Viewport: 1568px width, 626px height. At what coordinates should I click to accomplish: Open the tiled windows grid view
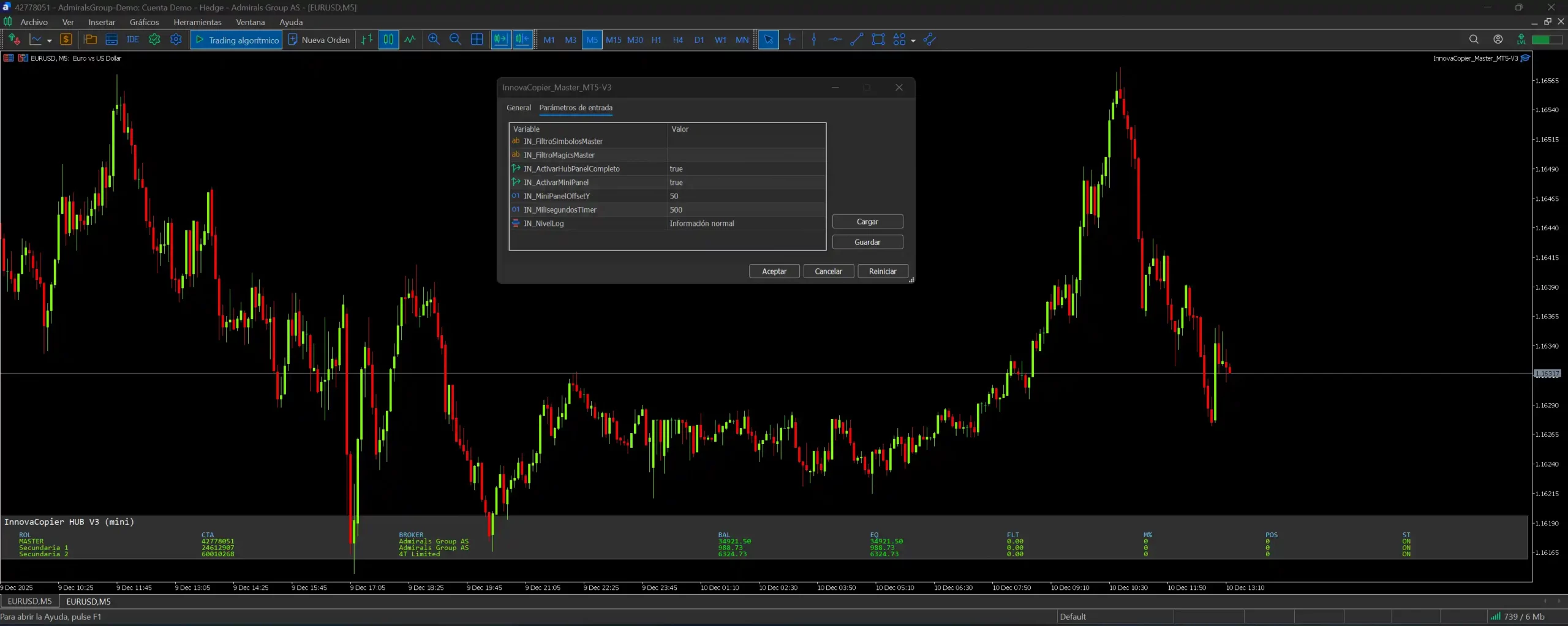[477, 39]
